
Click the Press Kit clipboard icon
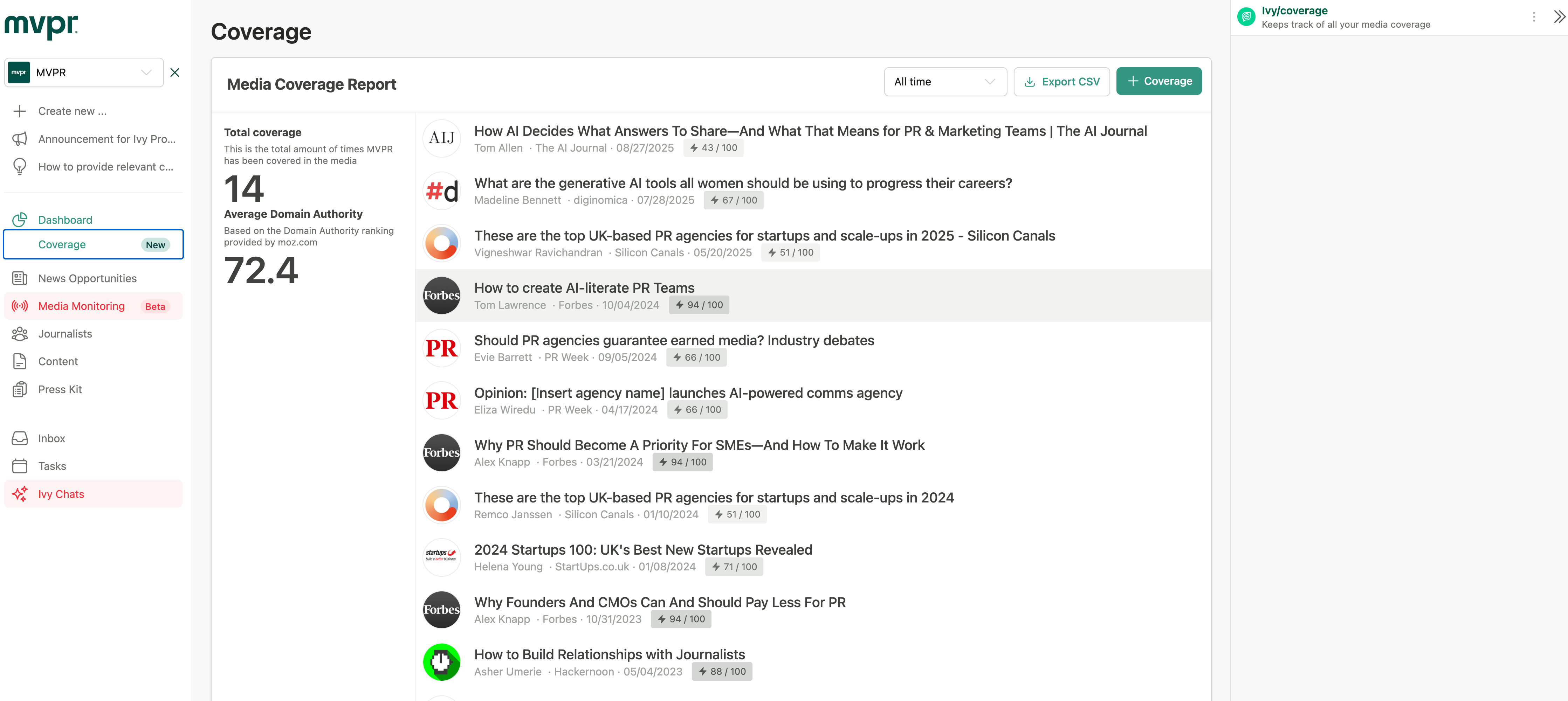(20, 389)
